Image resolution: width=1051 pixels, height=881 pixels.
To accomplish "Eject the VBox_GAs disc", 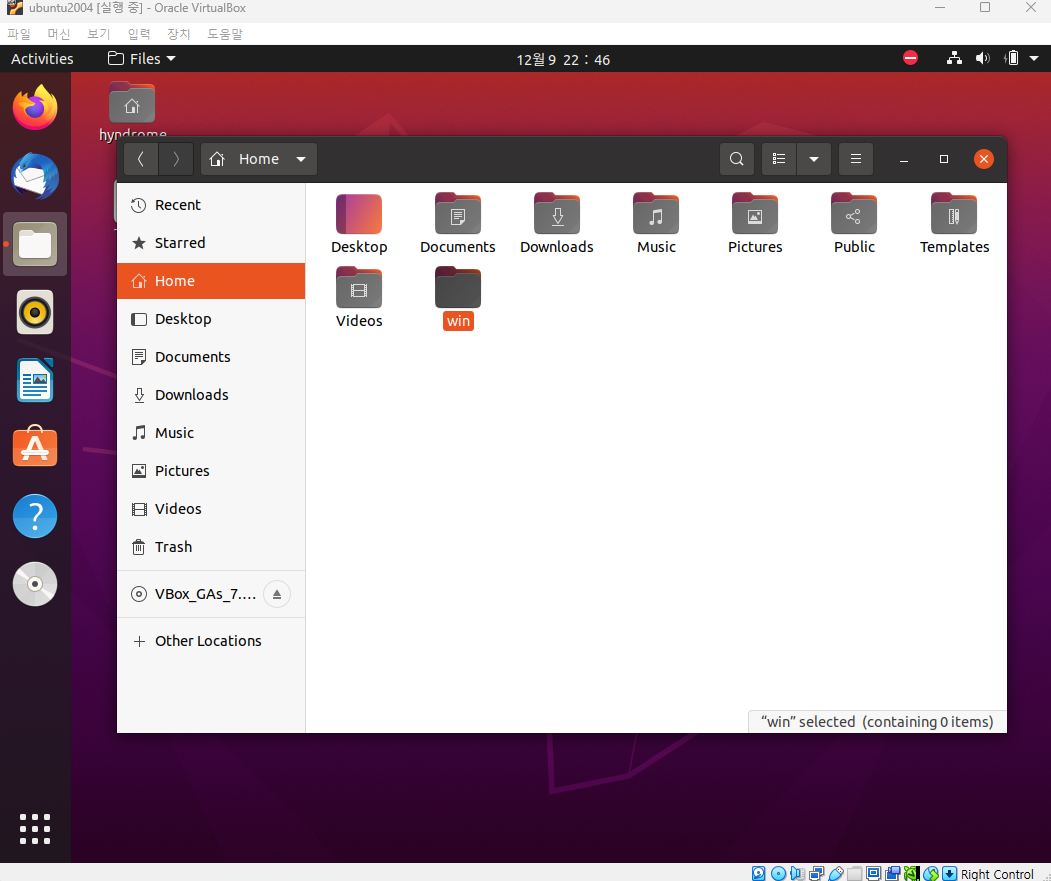I will coord(277,594).
